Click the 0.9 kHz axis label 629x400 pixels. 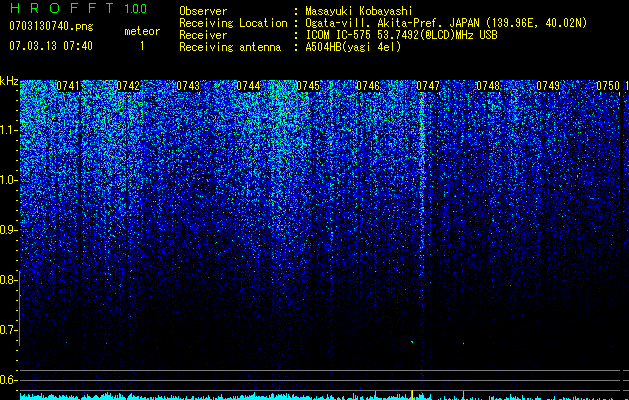(8, 230)
